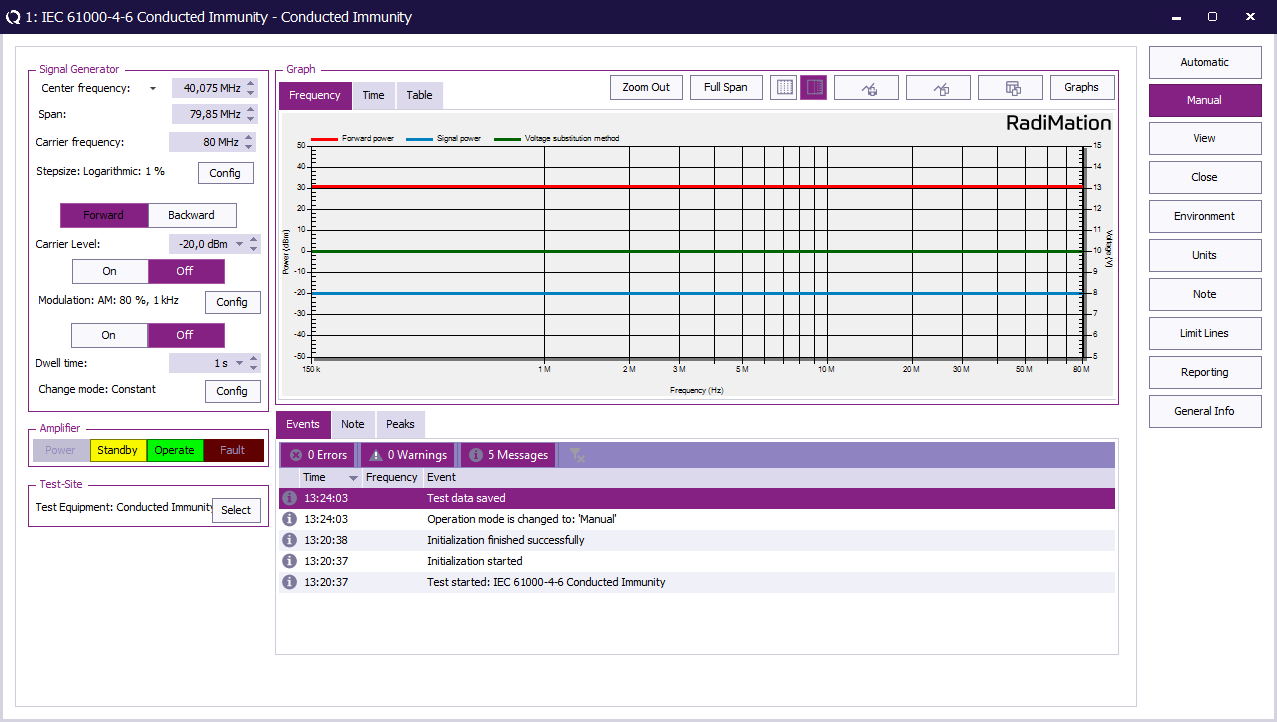Image resolution: width=1277 pixels, height=722 pixels.
Task: Set amplifier to Operate state
Action: tap(174, 450)
